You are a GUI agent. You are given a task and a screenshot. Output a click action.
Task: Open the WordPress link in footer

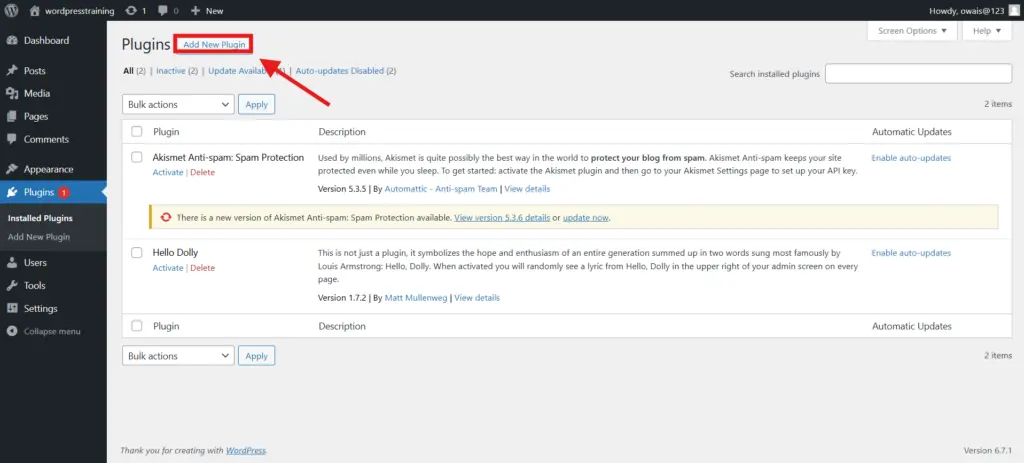[x=246, y=451]
